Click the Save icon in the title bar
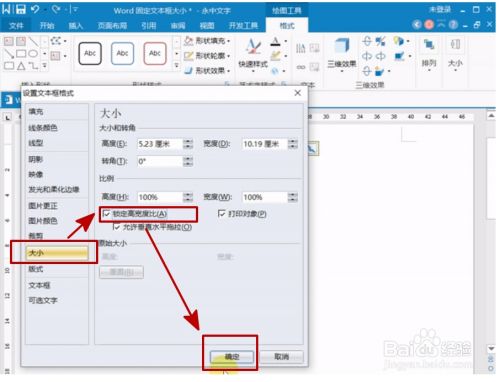Screen dimensions: 500x382 [x=21, y=10]
